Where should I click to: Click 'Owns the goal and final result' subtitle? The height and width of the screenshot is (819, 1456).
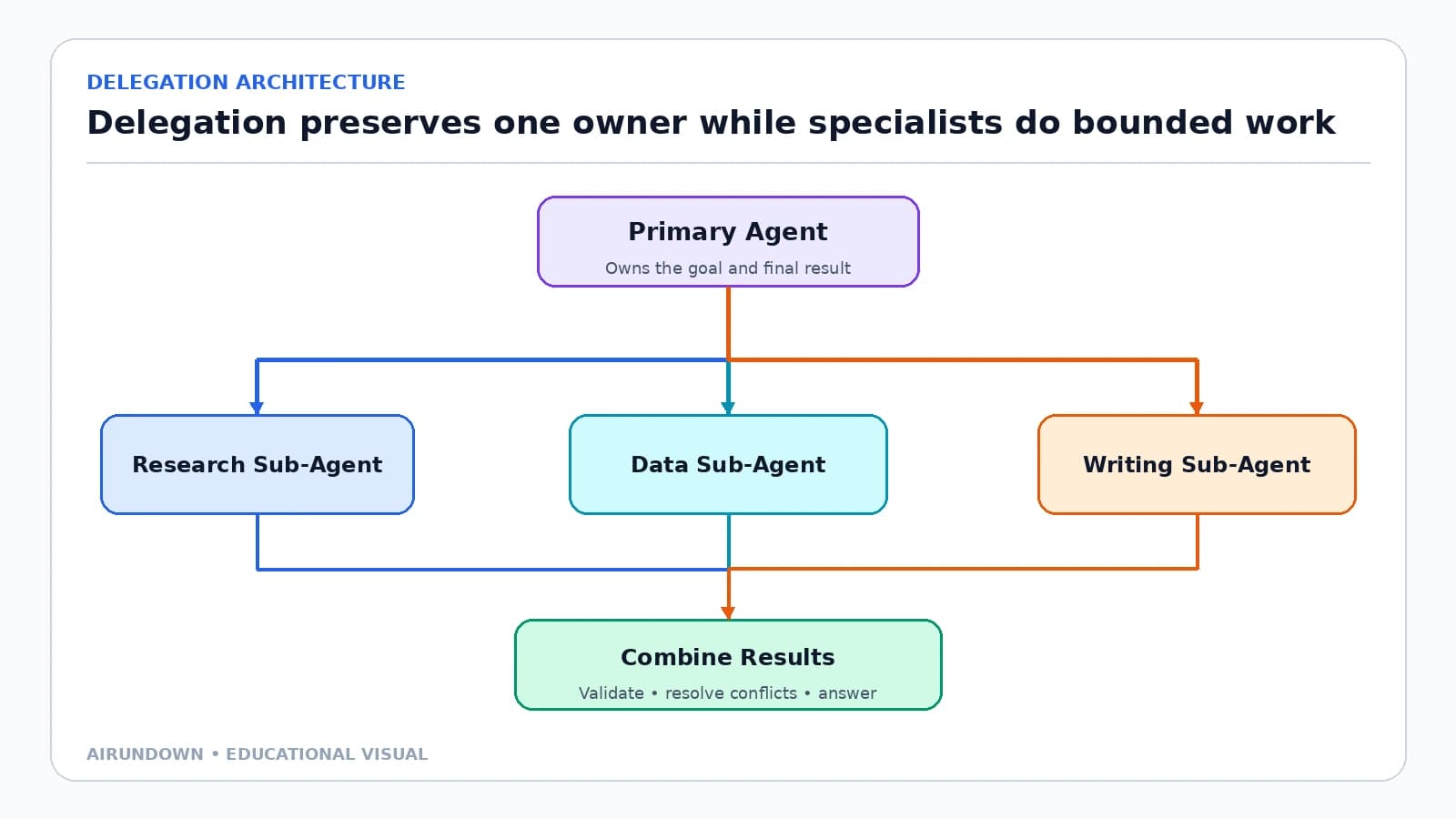728,268
